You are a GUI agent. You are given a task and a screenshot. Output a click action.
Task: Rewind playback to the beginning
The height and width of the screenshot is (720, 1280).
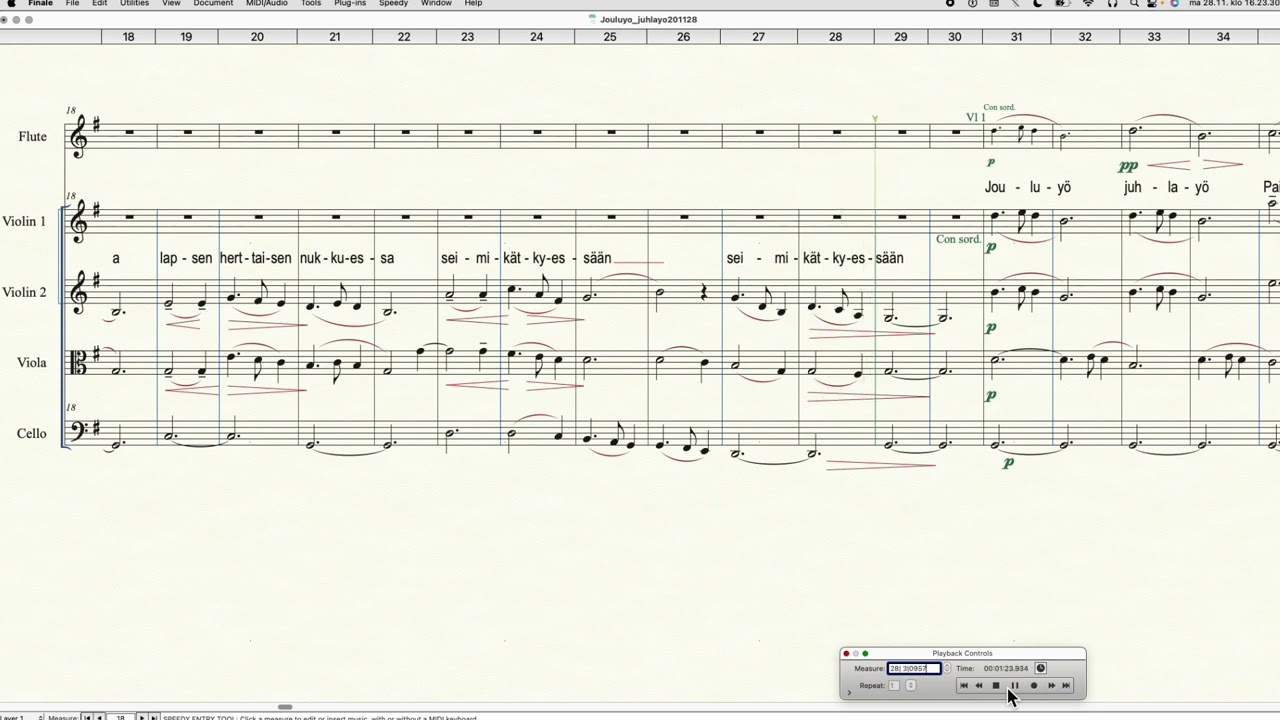click(963, 686)
